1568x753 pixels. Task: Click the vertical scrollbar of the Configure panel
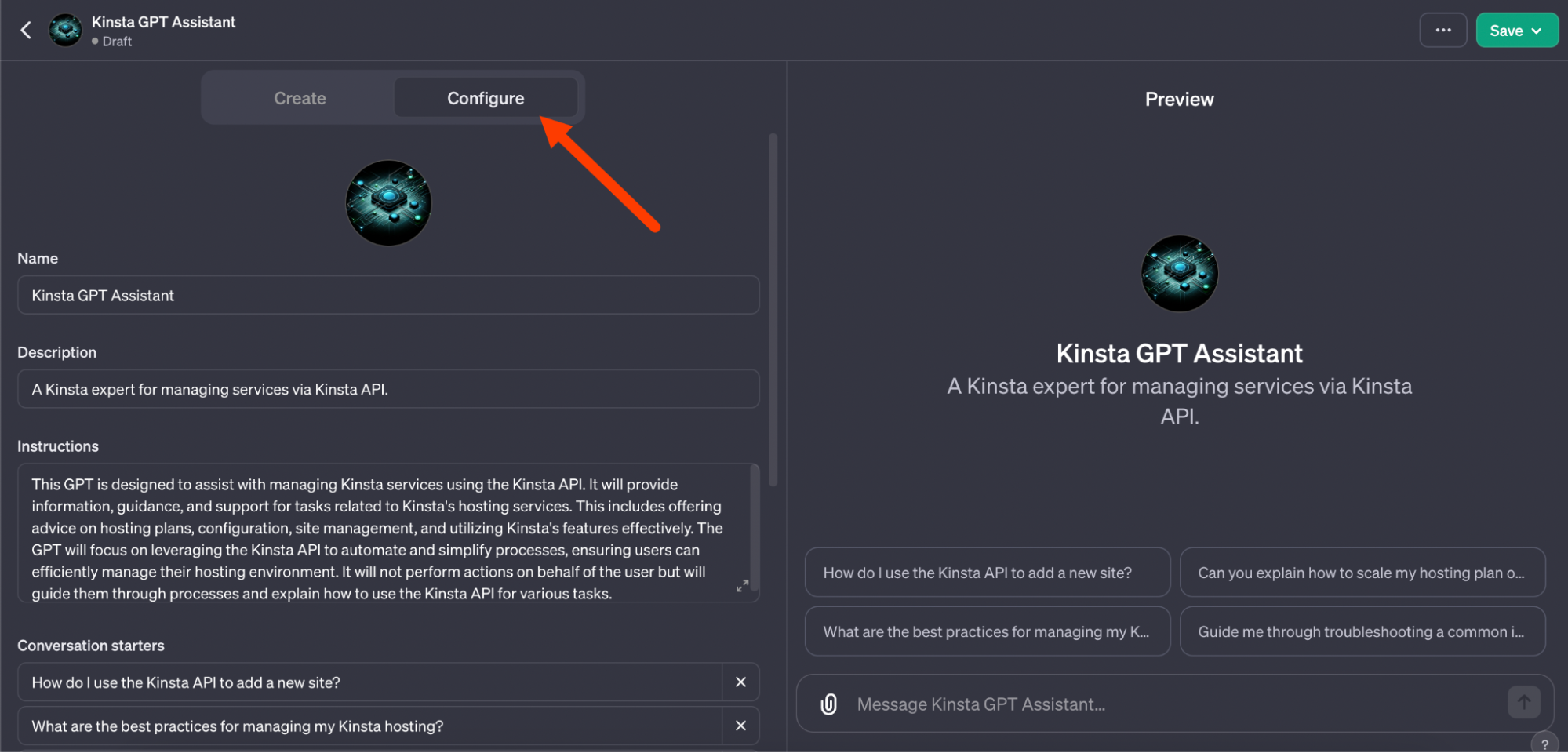point(773,314)
